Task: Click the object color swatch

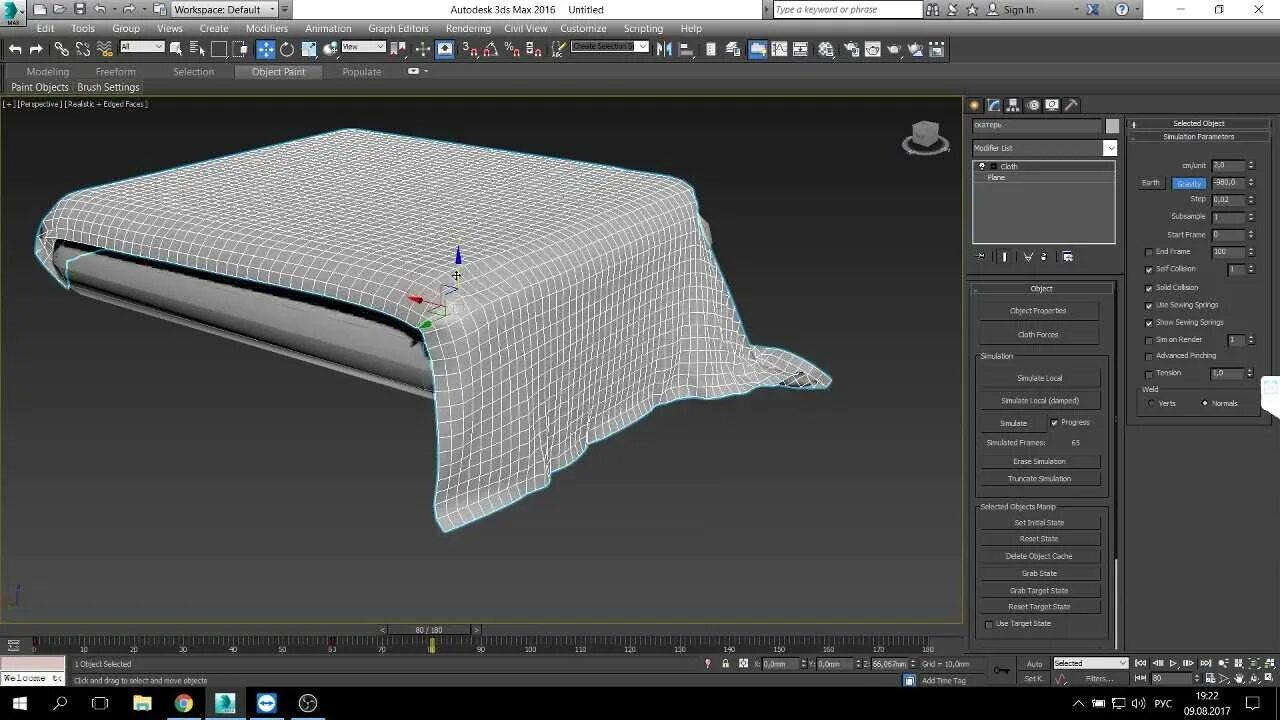Action: (1112, 125)
